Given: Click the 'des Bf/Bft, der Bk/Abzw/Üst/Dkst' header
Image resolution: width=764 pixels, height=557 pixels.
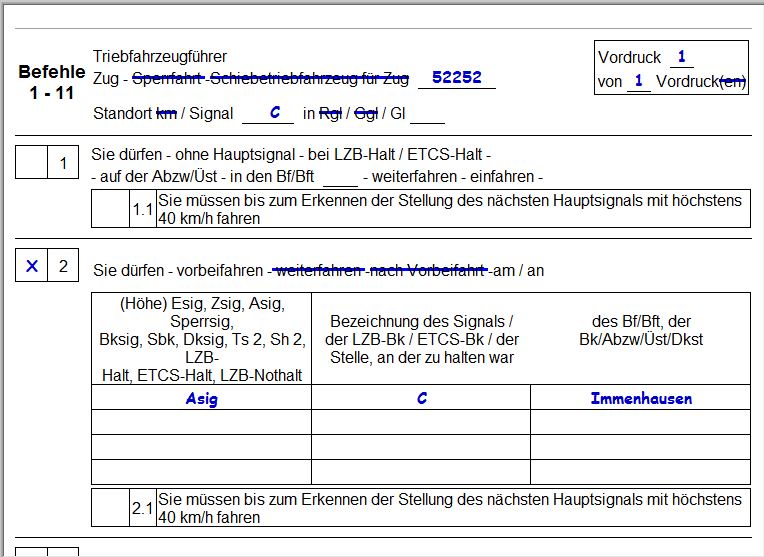Looking at the screenshot, I should 640,330.
